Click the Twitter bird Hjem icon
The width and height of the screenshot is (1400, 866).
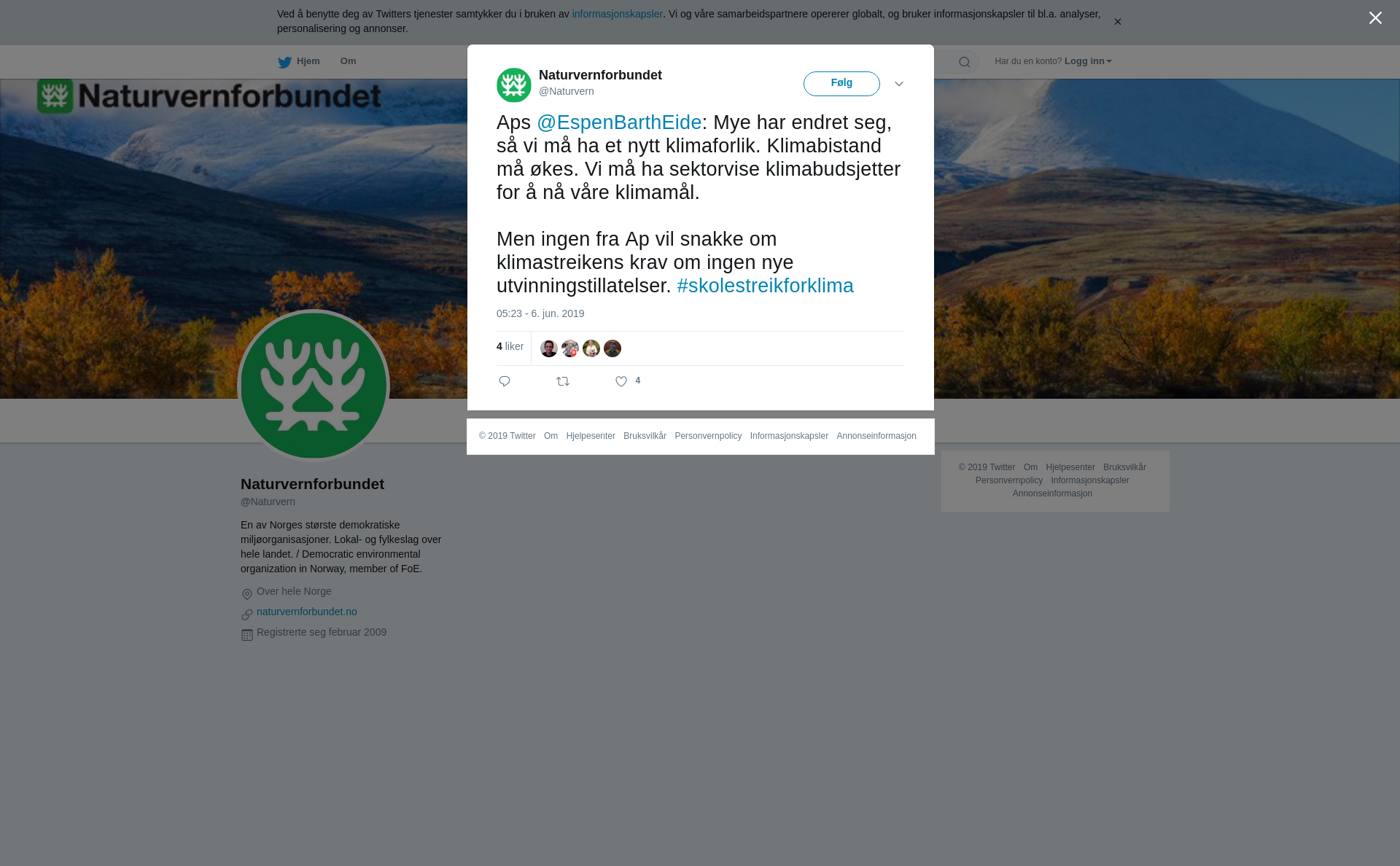(x=284, y=62)
